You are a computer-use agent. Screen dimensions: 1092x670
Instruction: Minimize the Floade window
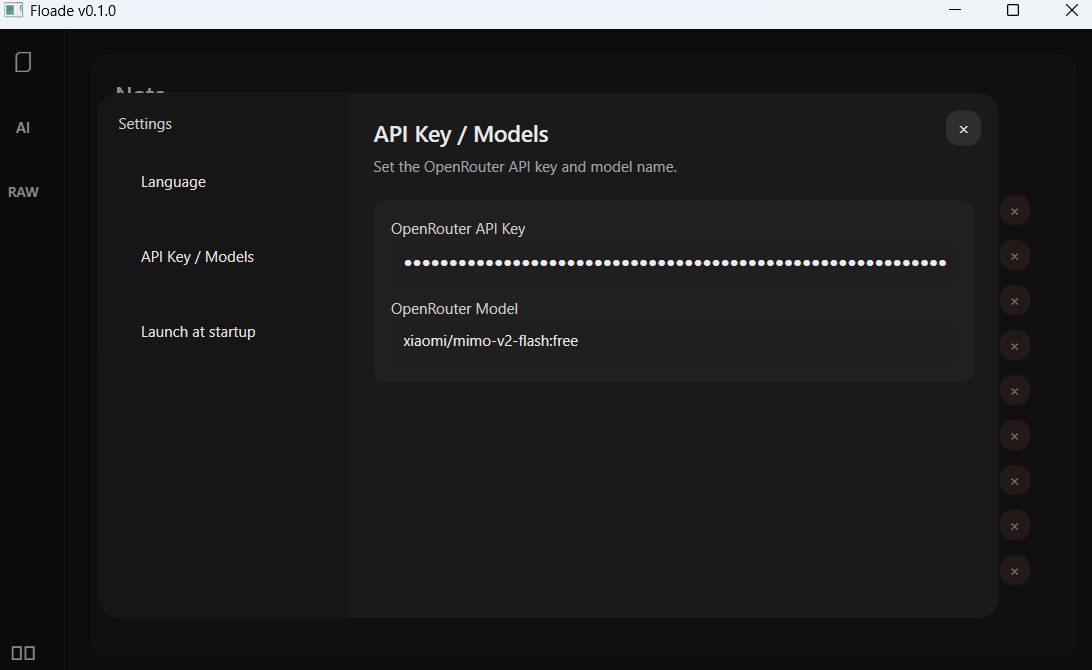tap(954, 10)
